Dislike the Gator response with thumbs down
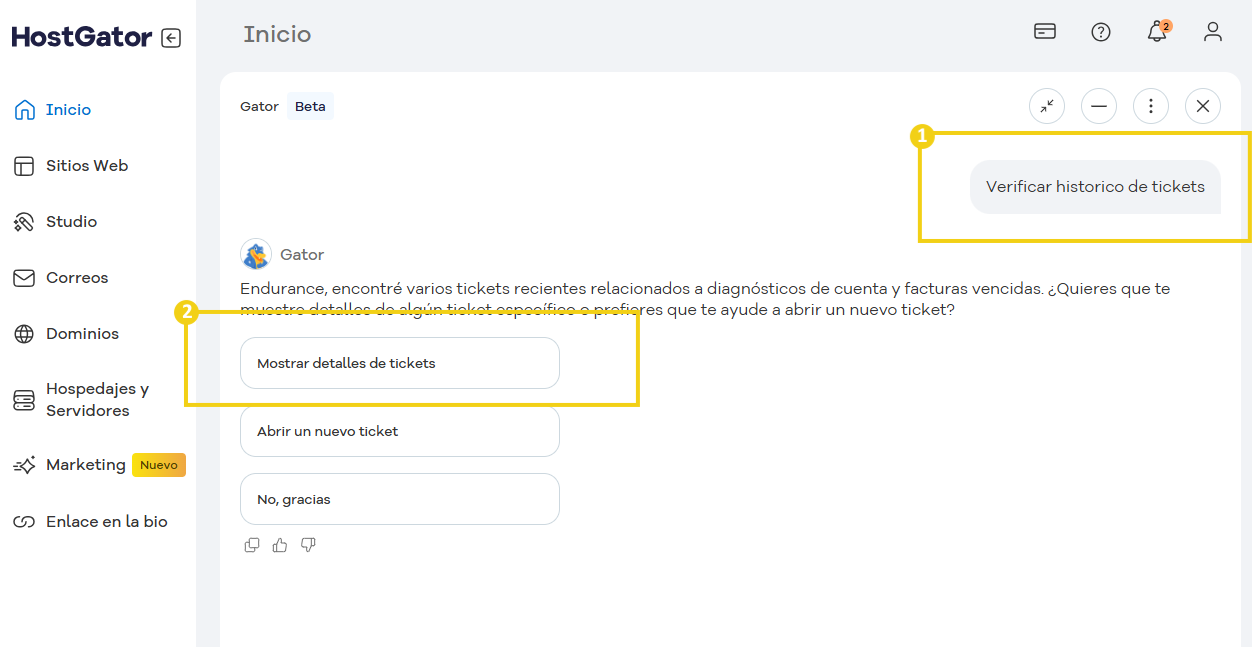 click(x=308, y=545)
